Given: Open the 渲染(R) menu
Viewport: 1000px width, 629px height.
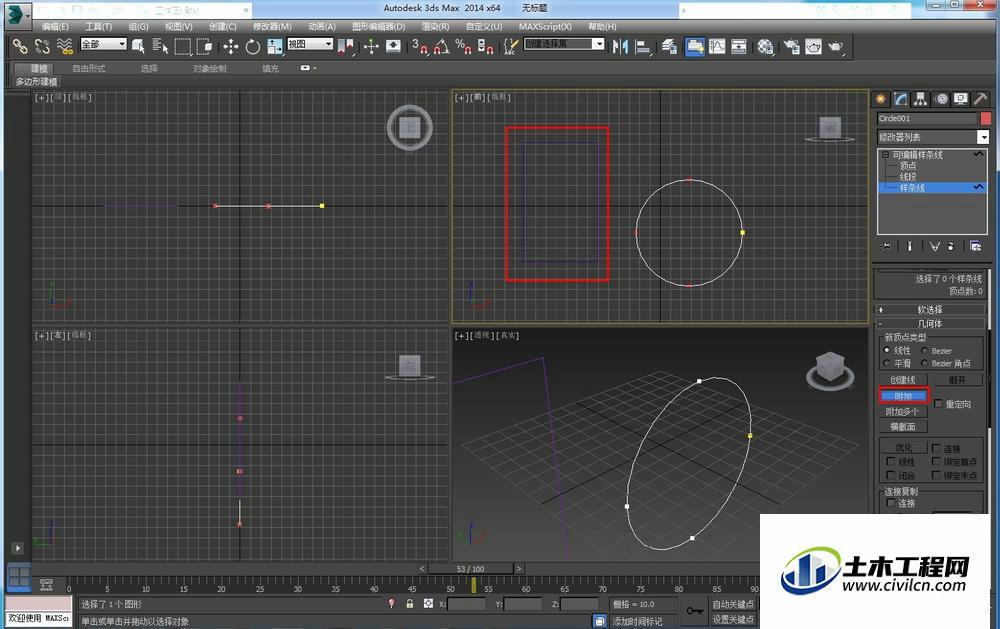Looking at the screenshot, I should tap(435, 26).
